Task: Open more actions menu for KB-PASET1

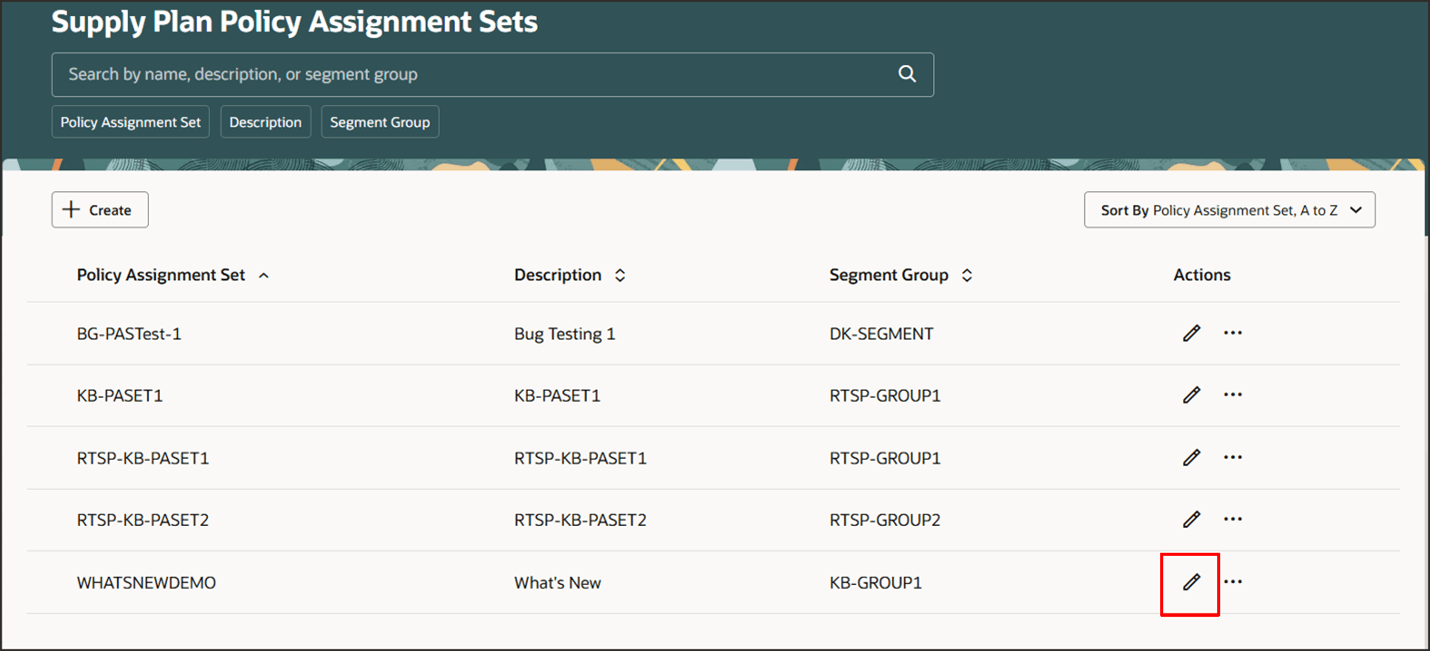Action: tap(1233, 395)
